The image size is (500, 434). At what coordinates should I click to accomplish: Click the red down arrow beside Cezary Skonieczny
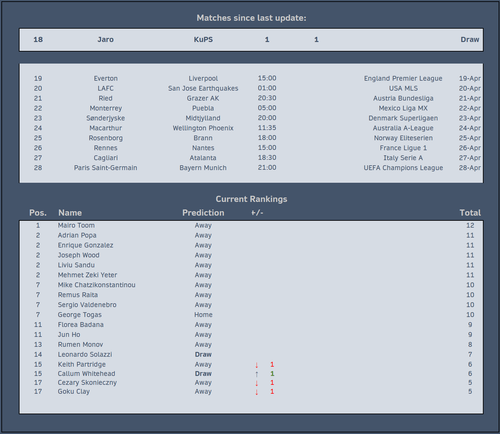(257, 383)
